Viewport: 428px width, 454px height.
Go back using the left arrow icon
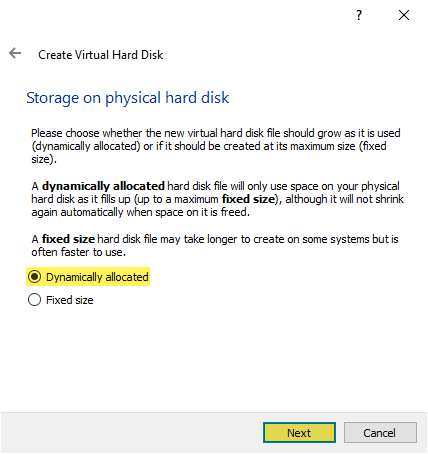[x=15, y=53]
